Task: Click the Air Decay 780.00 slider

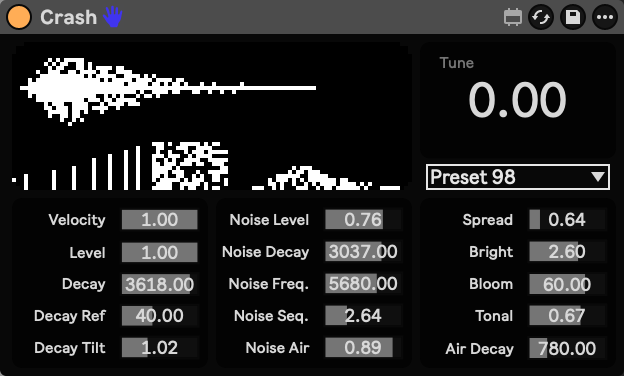Action: pyautogui.click(x=567, y=349)
